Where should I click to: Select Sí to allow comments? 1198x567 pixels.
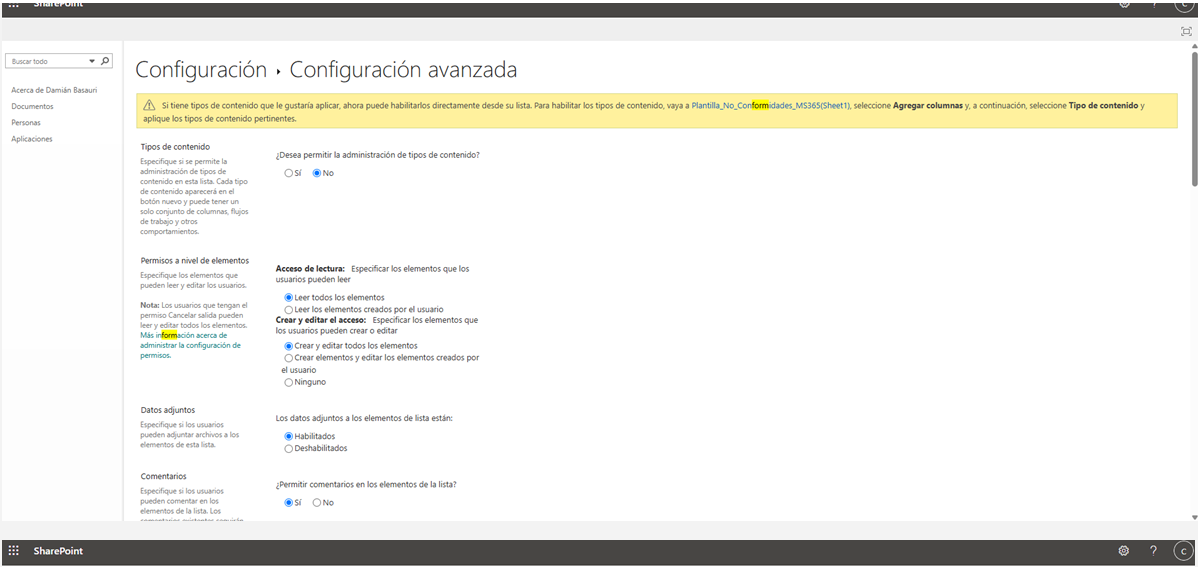pyautogui.click(x=289, y=503)
